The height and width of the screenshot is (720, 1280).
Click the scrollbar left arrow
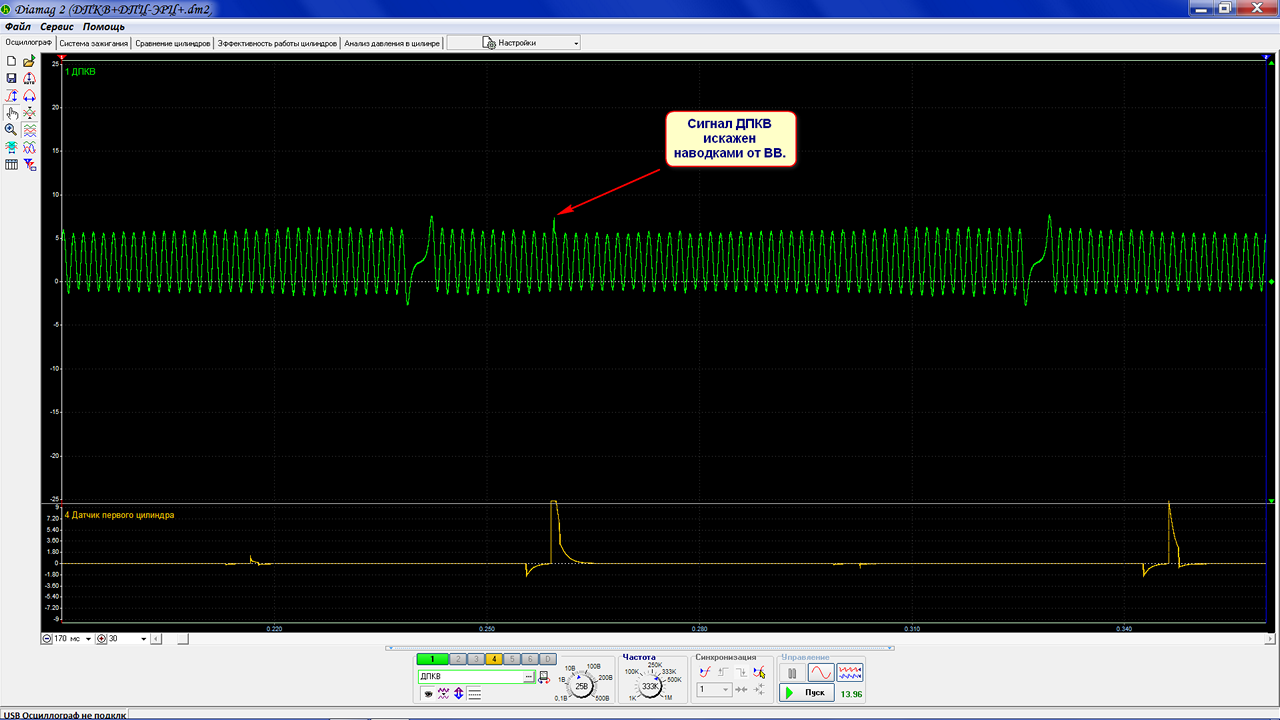click(156, 638)
